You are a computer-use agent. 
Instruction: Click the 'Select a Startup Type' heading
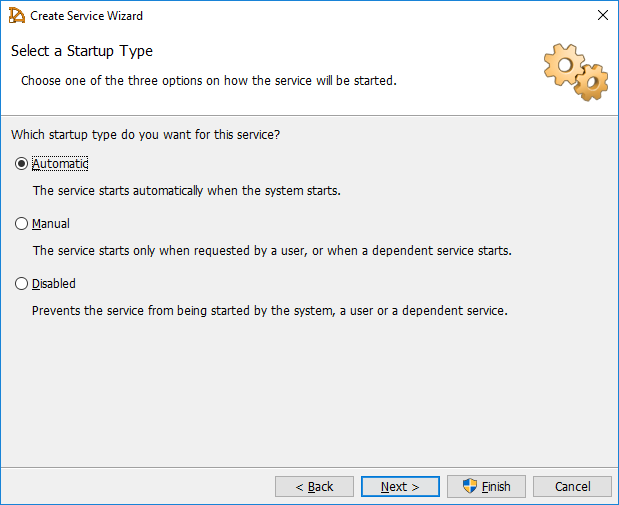pos(82,51)
